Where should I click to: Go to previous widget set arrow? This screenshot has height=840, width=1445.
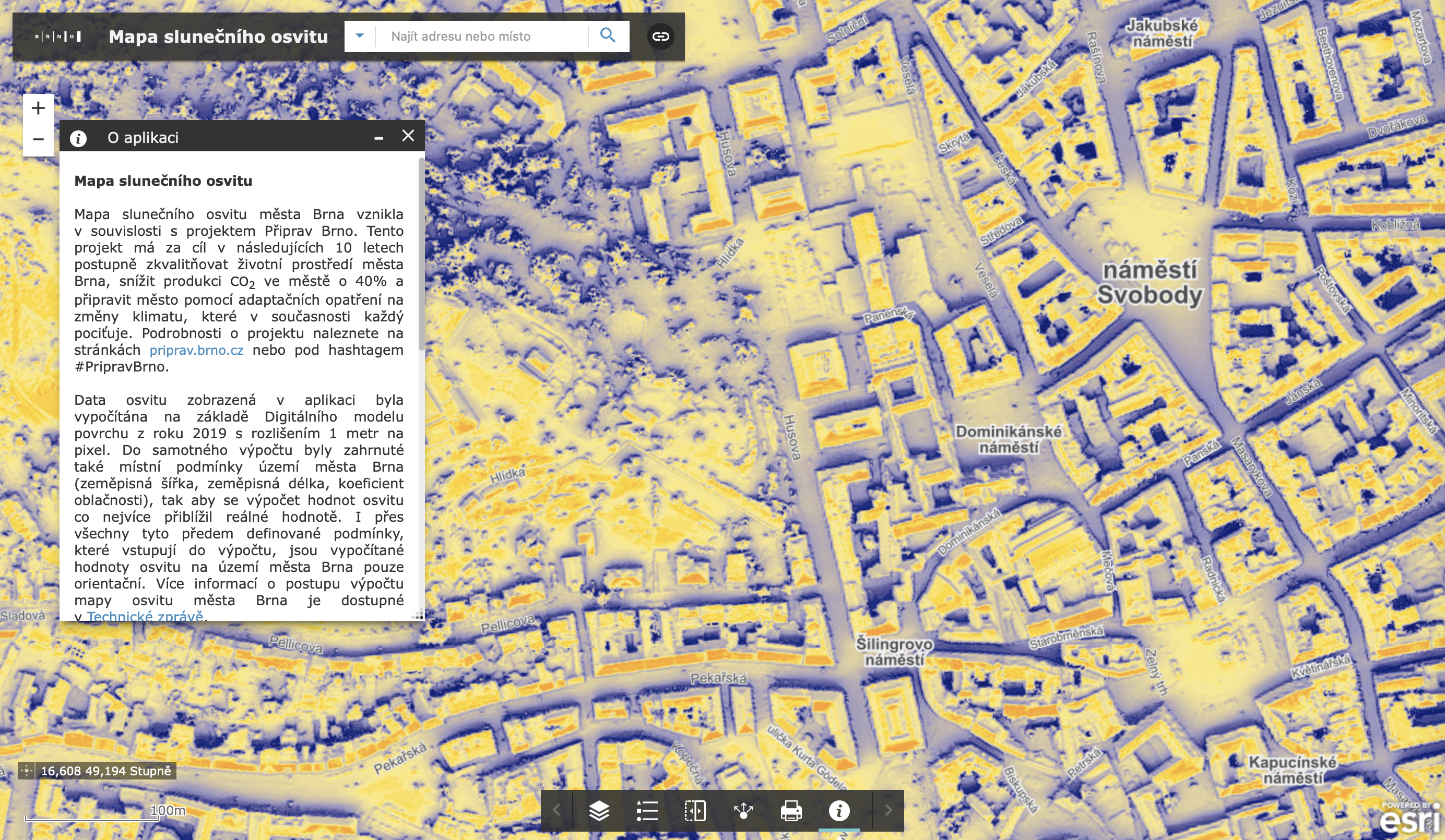[557, 811]
